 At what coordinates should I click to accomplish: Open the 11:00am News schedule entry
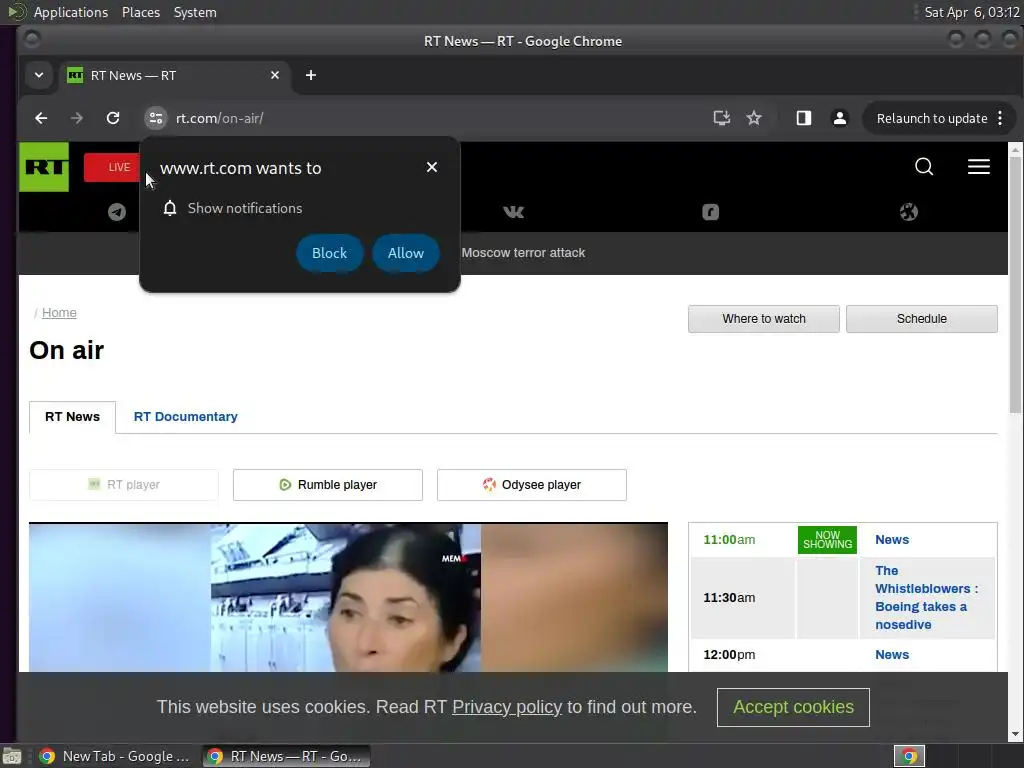(891, 539)
